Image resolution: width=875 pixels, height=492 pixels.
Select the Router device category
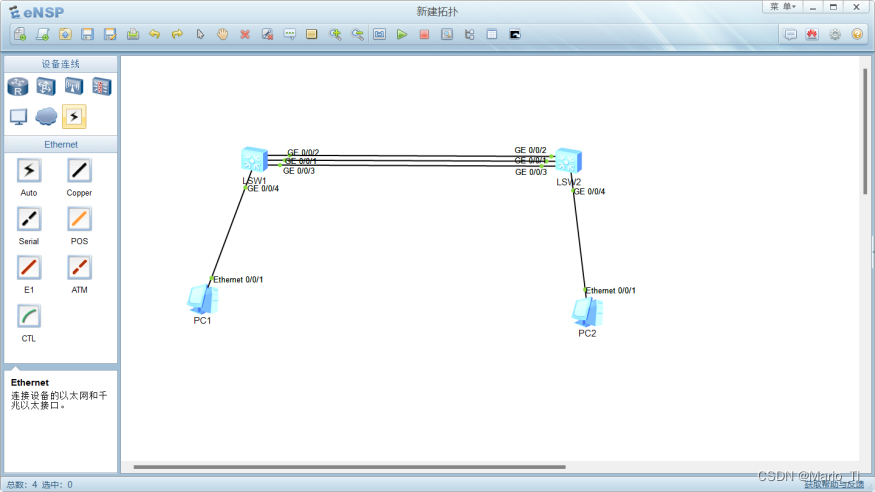[x=18, y=86]
